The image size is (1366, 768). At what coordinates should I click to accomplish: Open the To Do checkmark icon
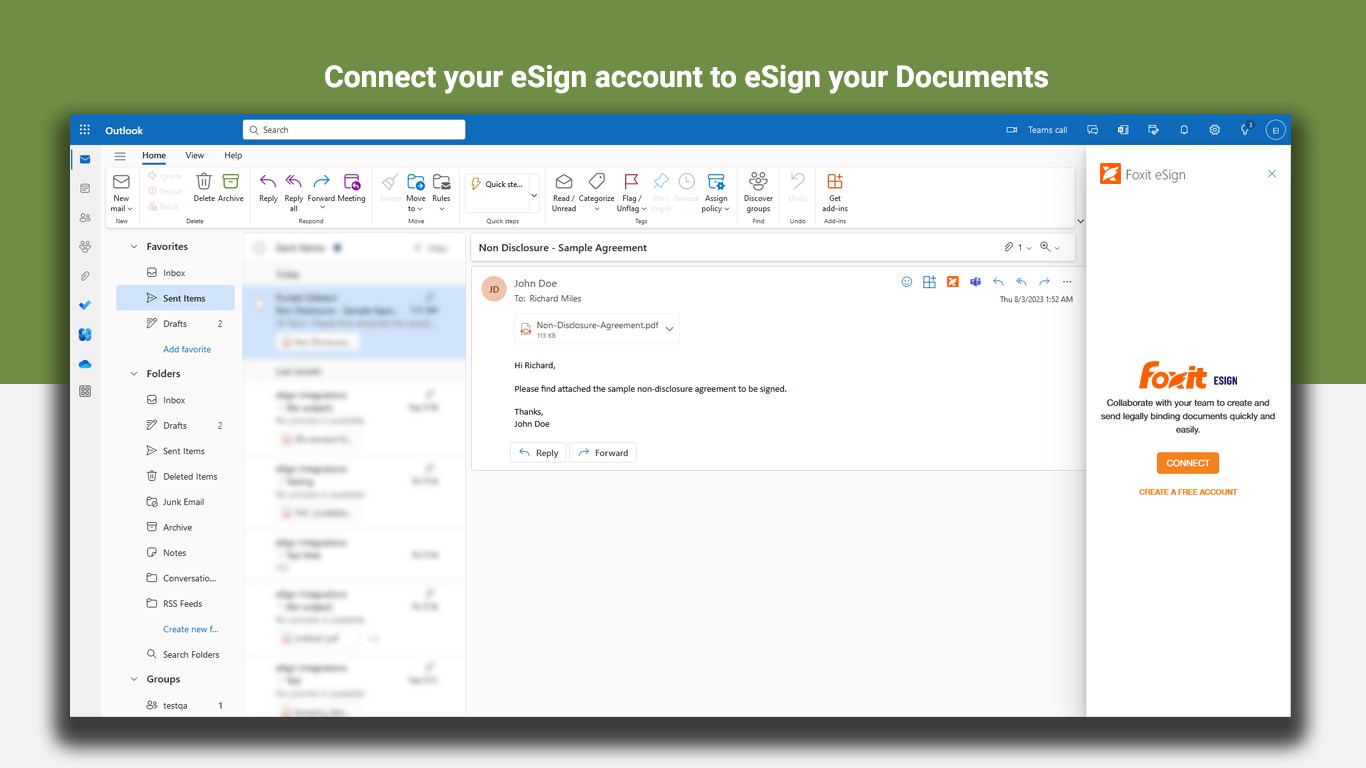(85, 305)
